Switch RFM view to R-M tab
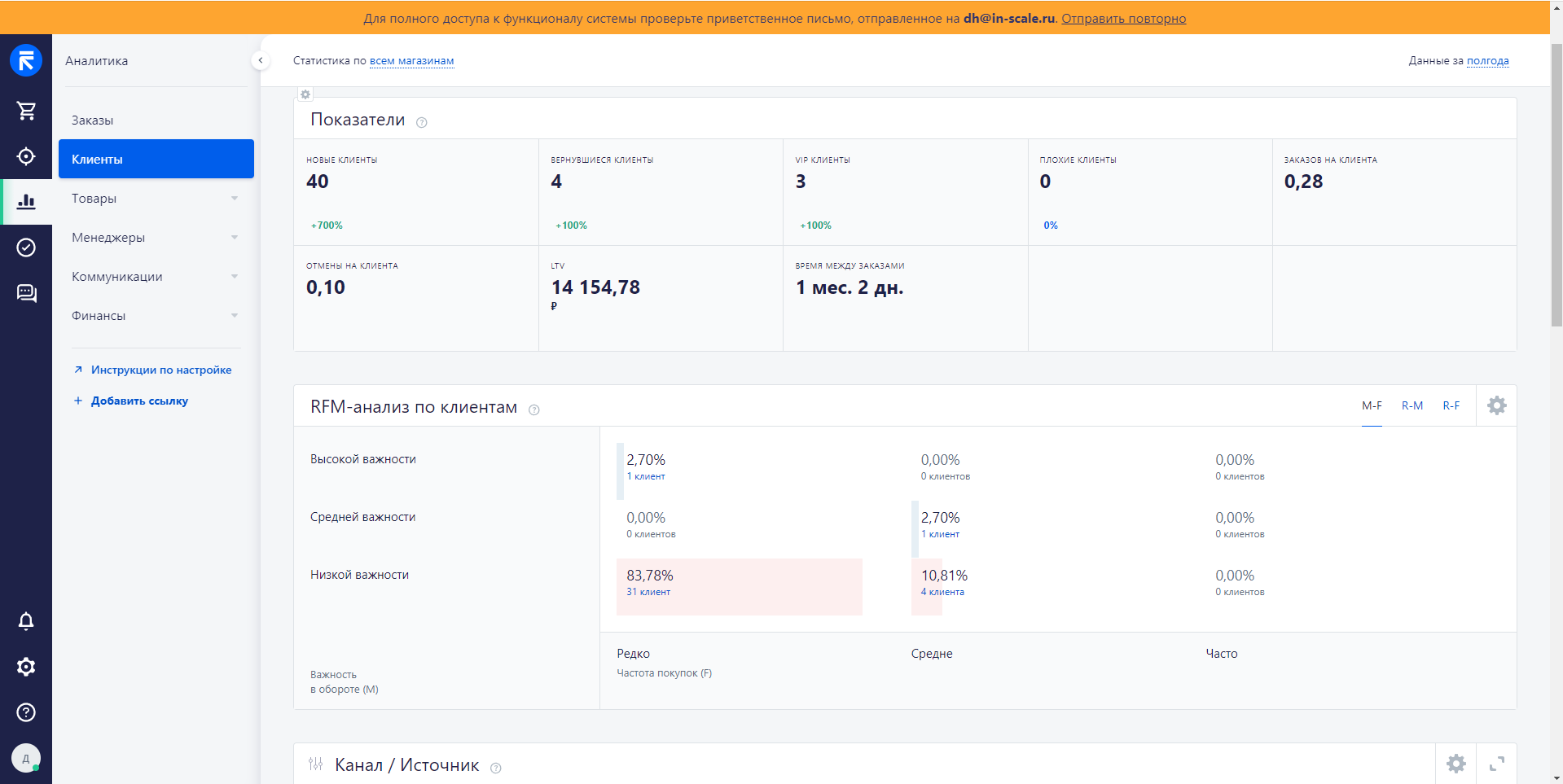This screenshot has width=1563, height=784. (1412, 405)
